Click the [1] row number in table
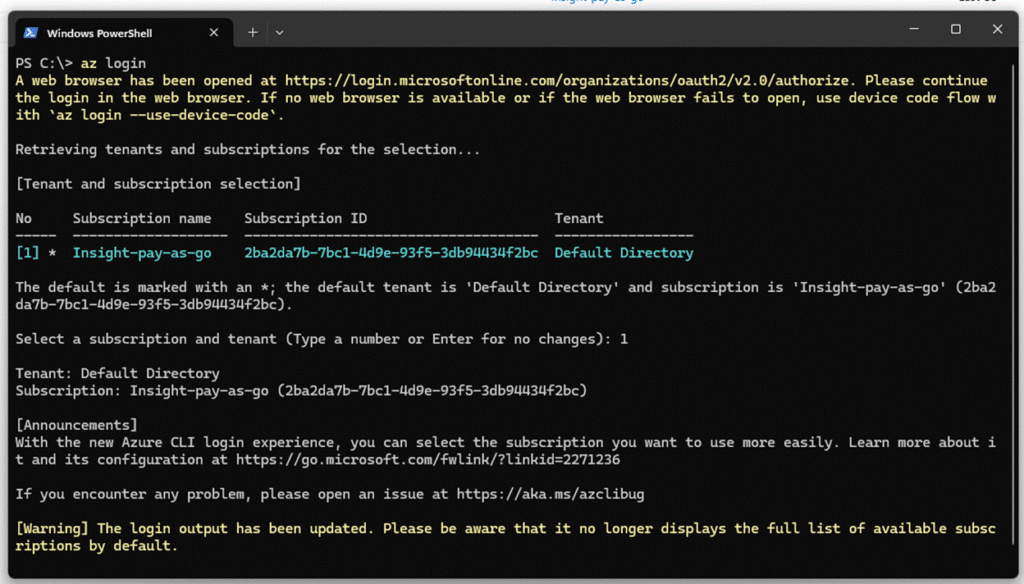This screenshot has height=584, width=1024. (27, 253)
